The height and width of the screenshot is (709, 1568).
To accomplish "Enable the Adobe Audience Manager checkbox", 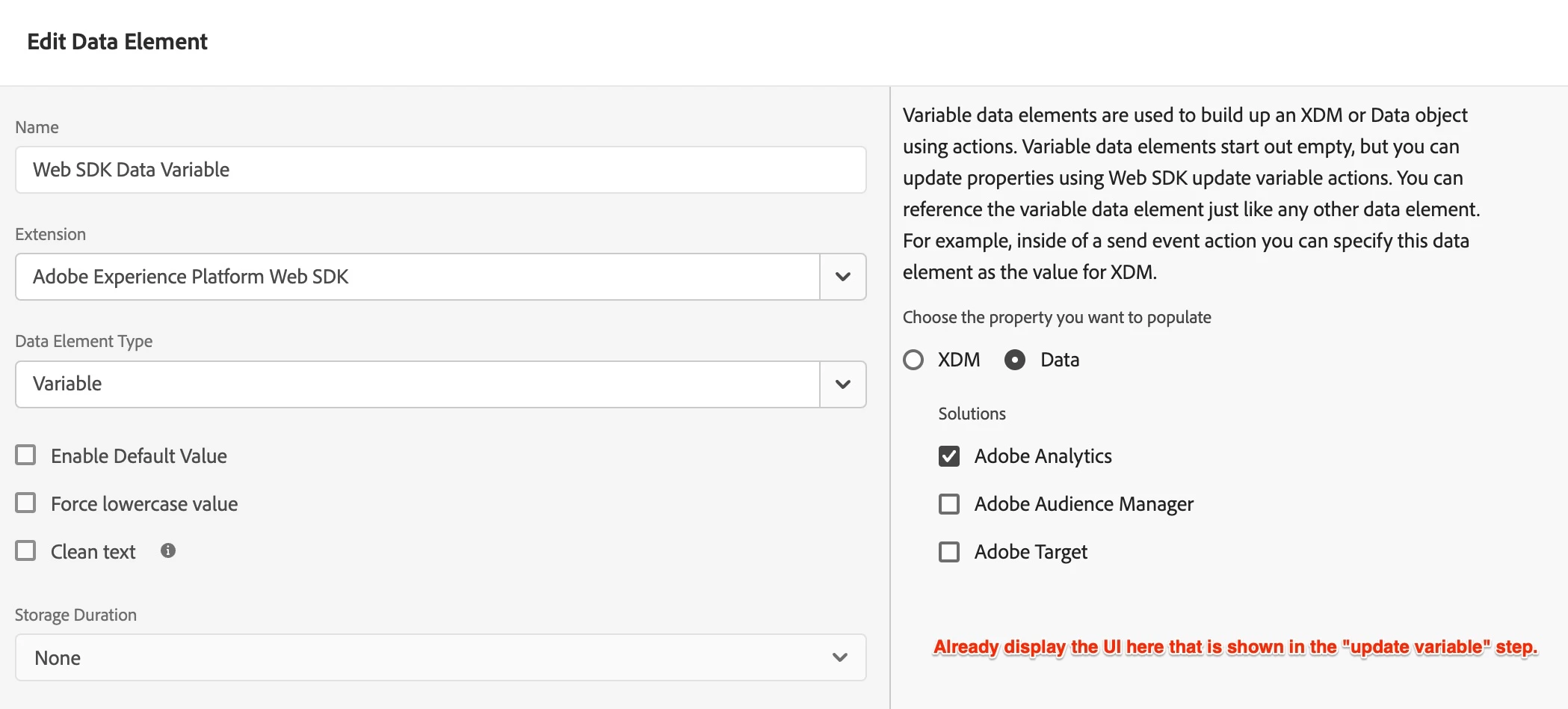I will tap(949, 504).
